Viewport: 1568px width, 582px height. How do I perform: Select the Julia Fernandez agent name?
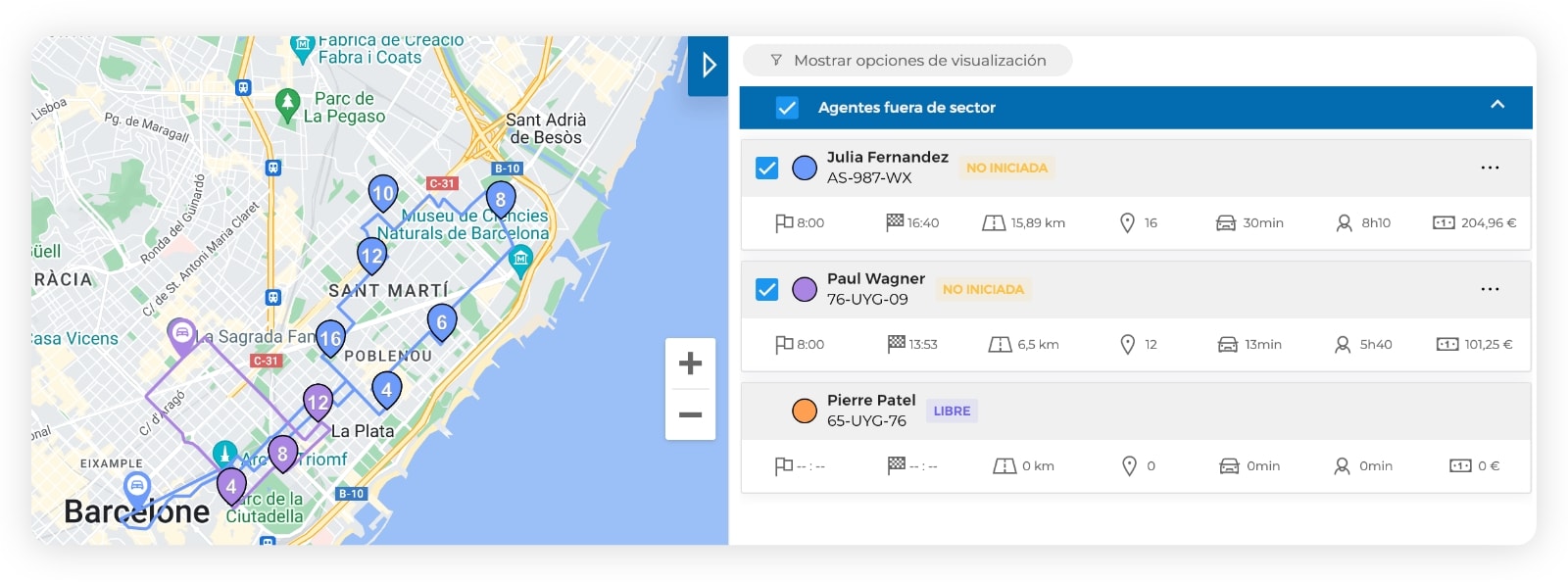[x=888, y=157]
